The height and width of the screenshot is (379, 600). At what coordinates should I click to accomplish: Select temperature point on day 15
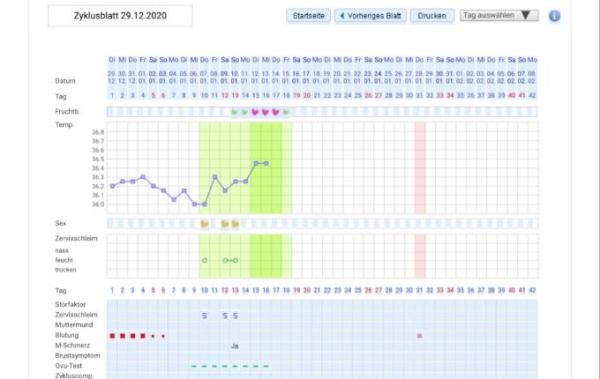pyautogui.click(x=256, y=163)
